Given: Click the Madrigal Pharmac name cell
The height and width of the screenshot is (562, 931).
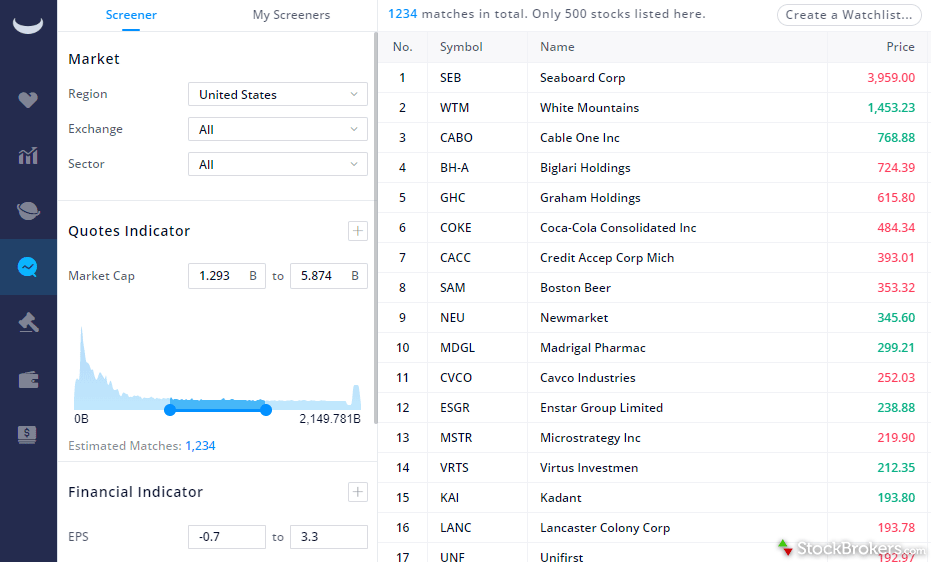Looking at the screenshot, I should tap(593, 348).
